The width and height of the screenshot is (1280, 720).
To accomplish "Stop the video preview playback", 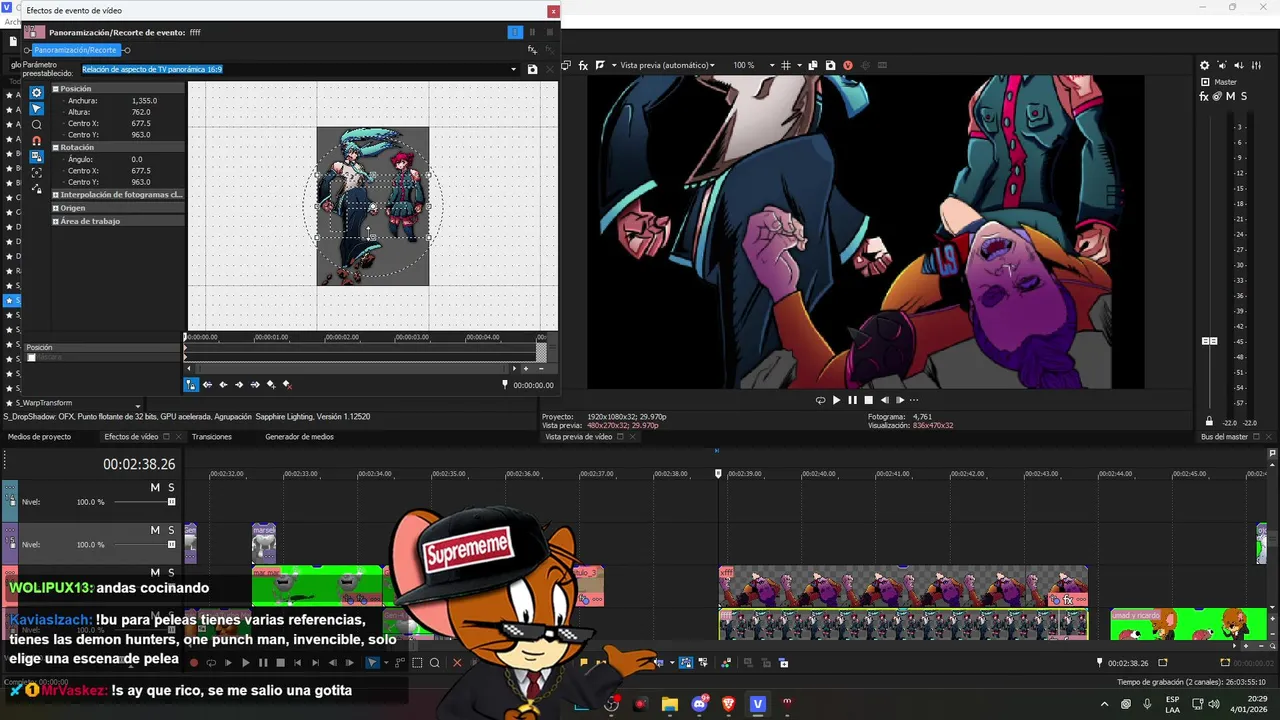I will [868, 400].
